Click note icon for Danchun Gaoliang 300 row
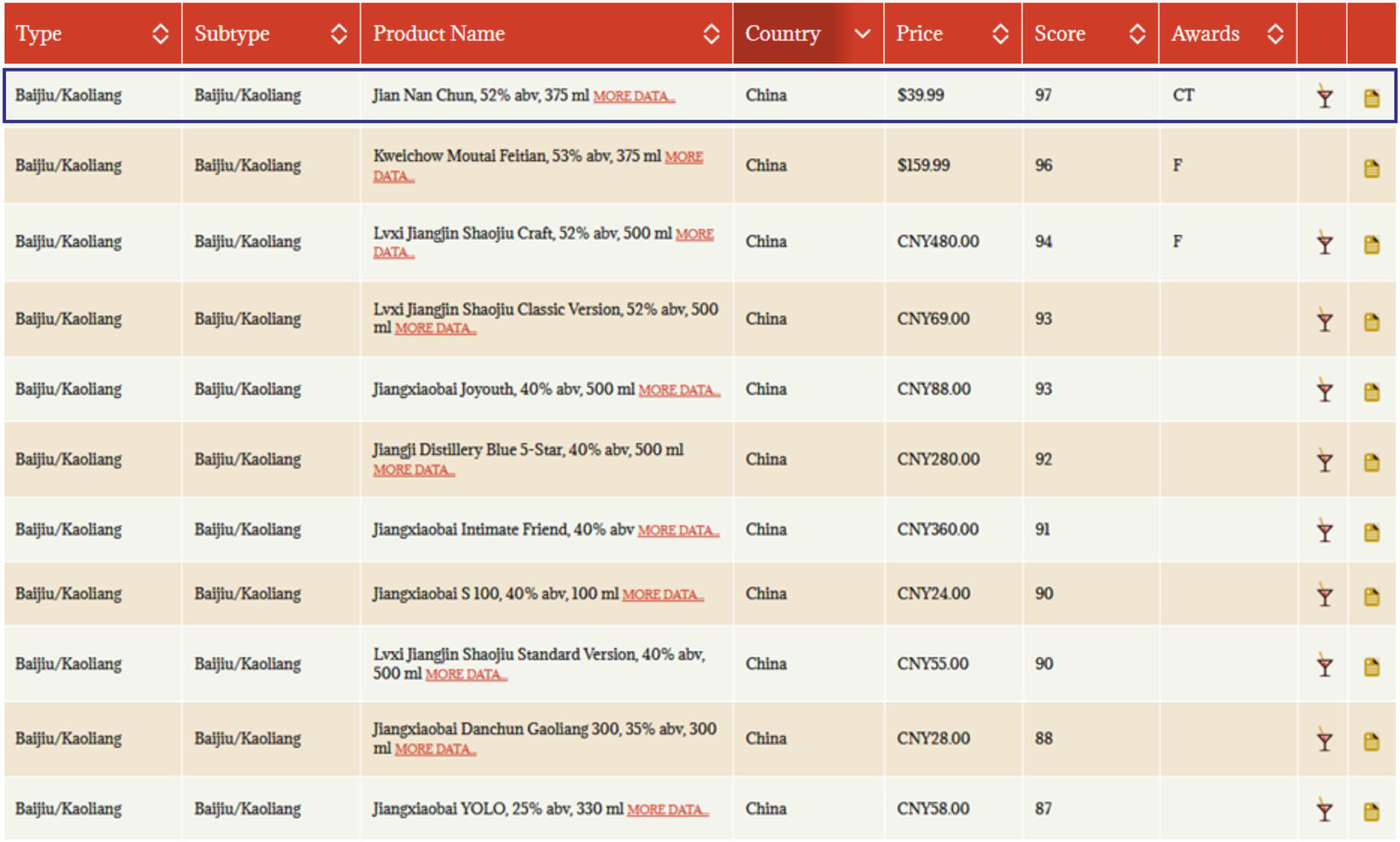Screen dimensions: 1400x842 coord(1371,741)
